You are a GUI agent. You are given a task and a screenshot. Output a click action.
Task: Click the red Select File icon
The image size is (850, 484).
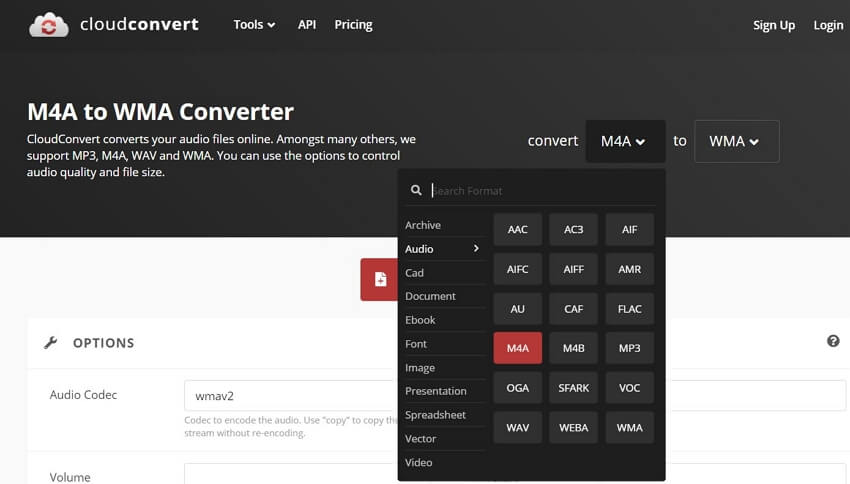coord(380,279)
